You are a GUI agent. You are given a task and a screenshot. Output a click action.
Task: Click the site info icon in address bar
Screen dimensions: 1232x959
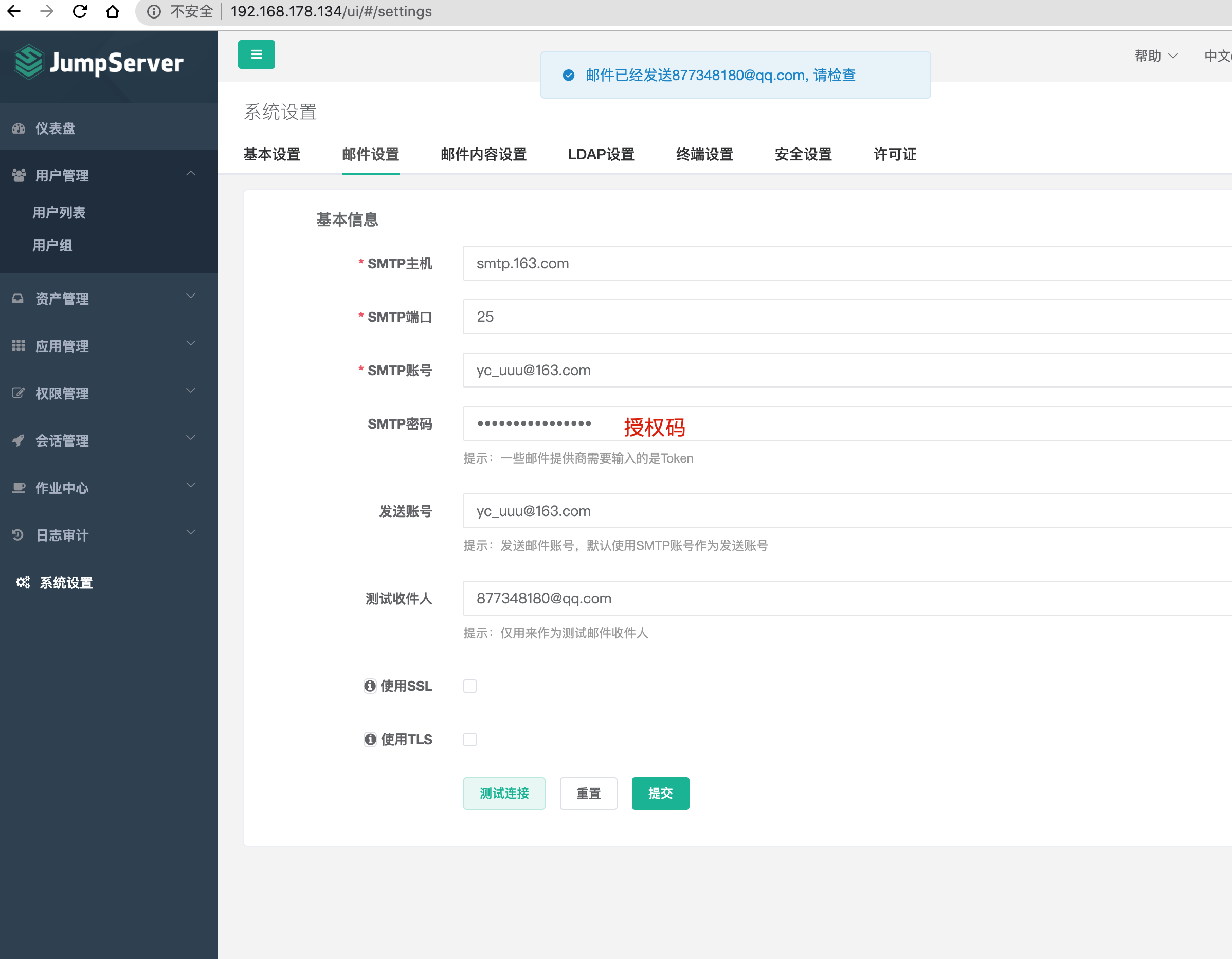point(153,11)
